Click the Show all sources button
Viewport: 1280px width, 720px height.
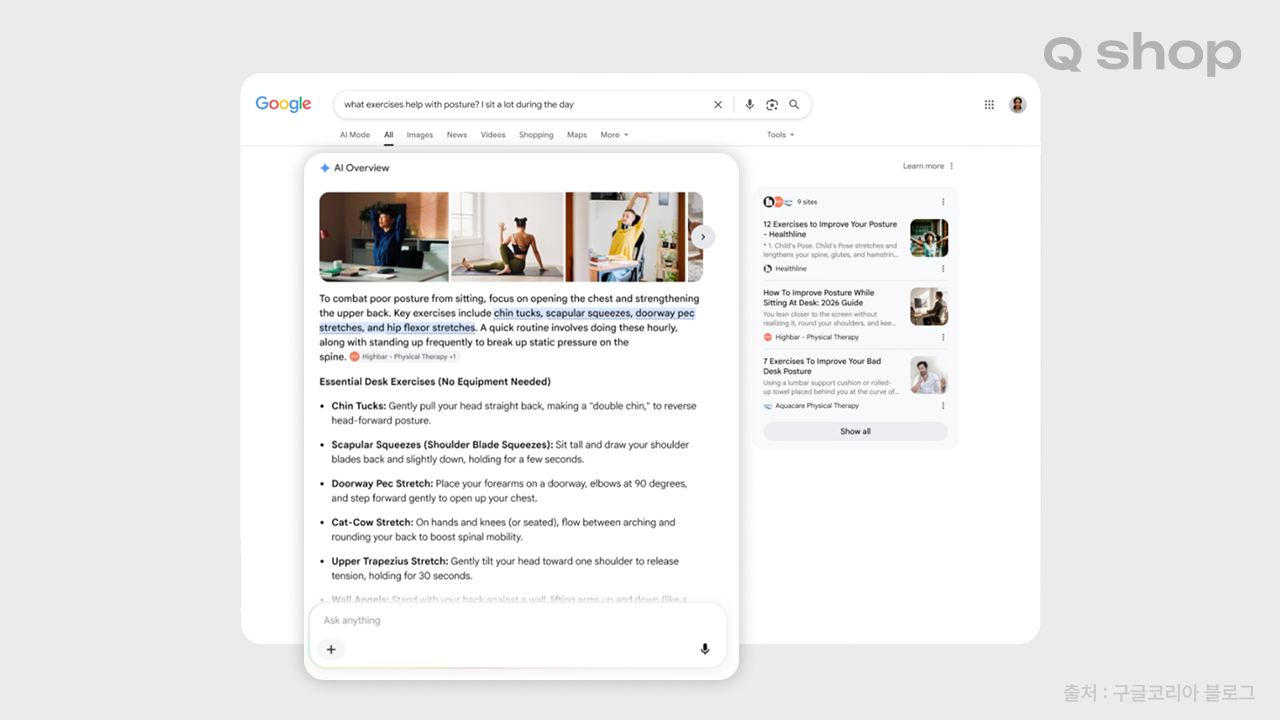(x=855, y=431)
